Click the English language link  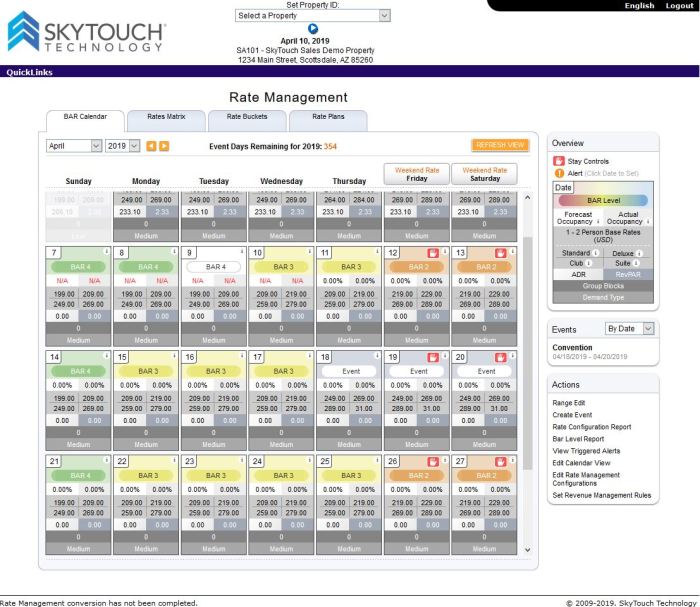(639, 5)
